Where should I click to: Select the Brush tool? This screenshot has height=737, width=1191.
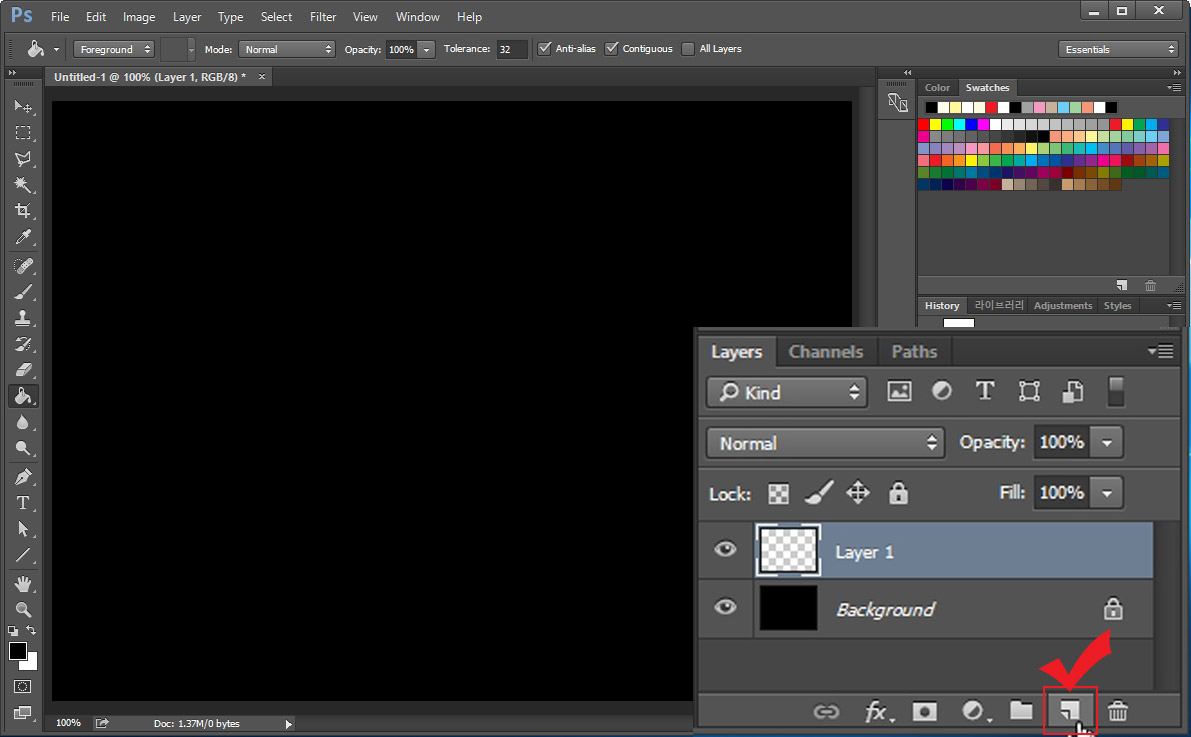pyautogui.click(x=23, y=292)
